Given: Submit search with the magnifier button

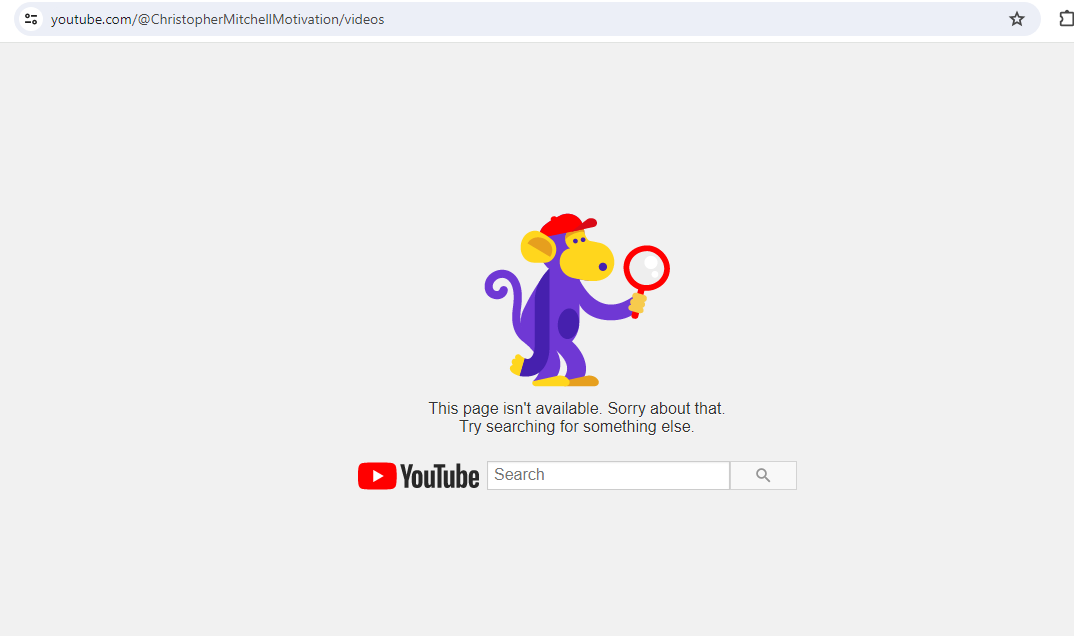Looking at the screenshot, I should 763,475.
